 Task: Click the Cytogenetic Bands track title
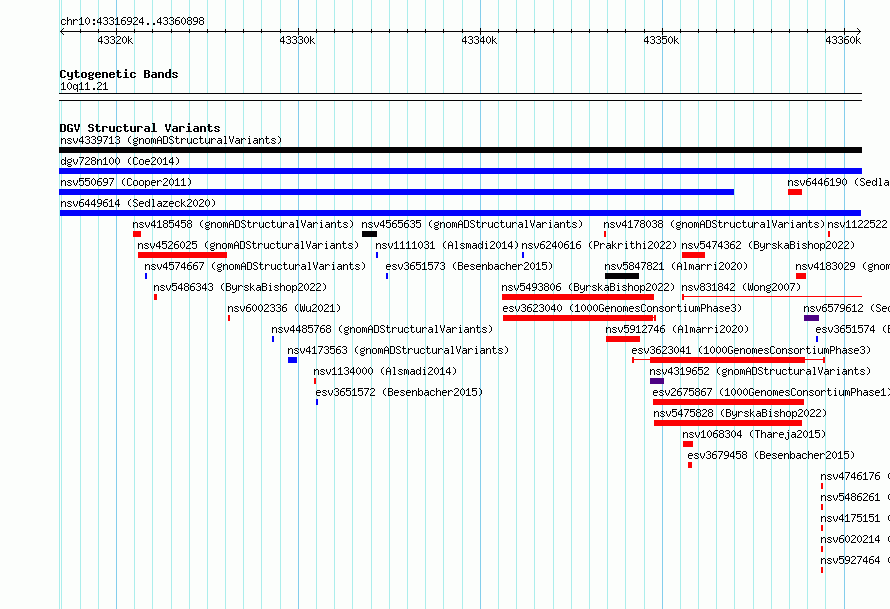pyautogui.click(x=119, y=74)
